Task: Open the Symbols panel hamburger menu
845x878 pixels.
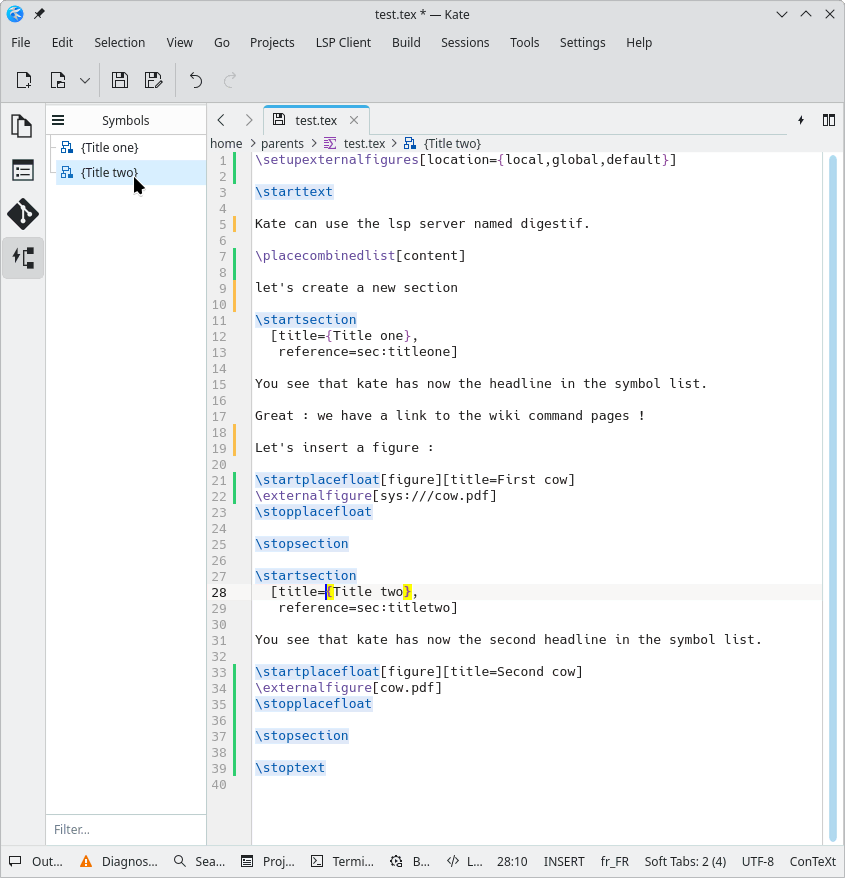Action: pyautogui.click(x=58, y=120)
